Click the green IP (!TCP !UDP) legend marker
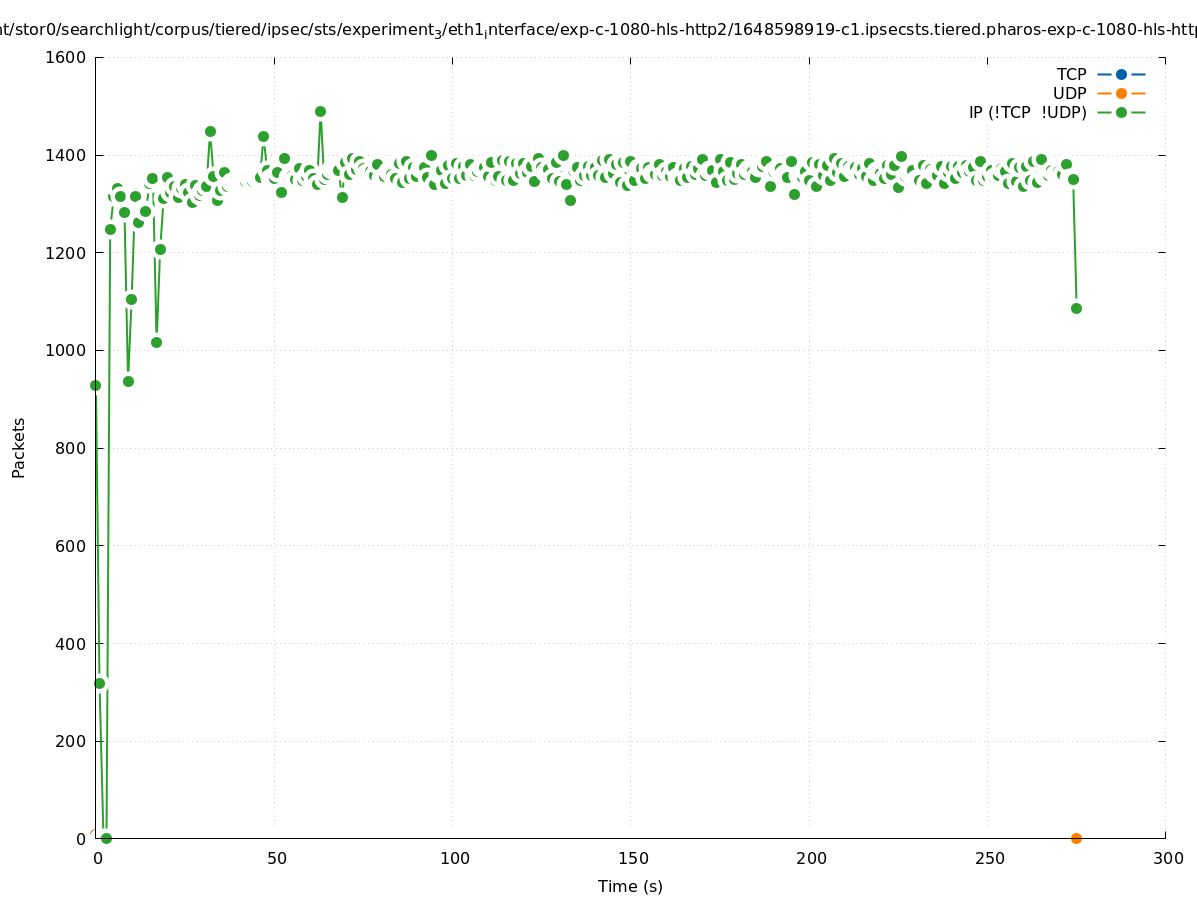1197x900 pixels. (x=1121, y=112)
